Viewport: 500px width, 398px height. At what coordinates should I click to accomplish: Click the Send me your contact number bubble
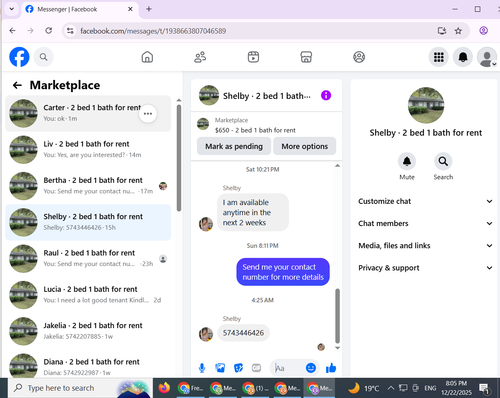[x=283, y=272]
